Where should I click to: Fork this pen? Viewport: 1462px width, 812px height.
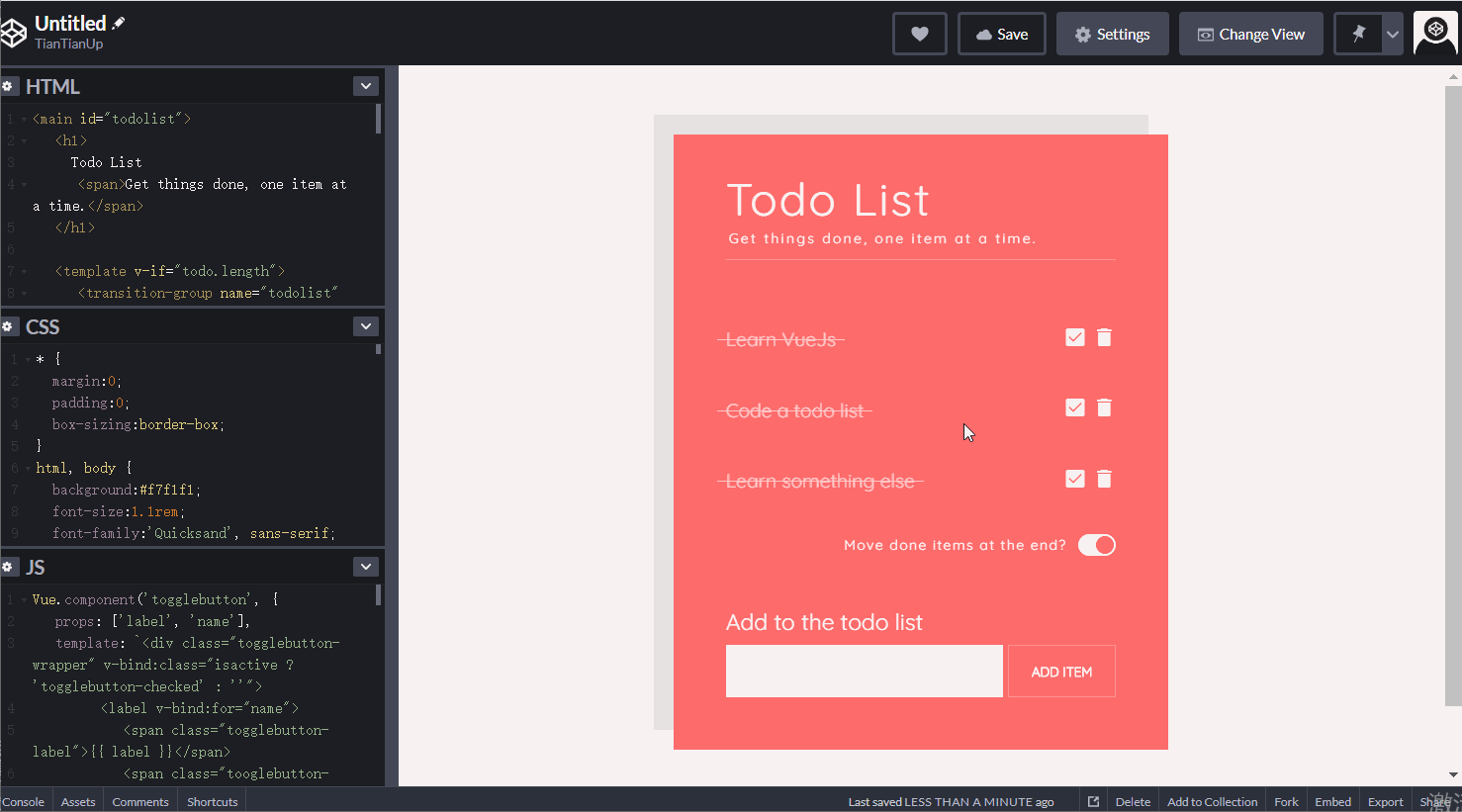[1286, 801]
